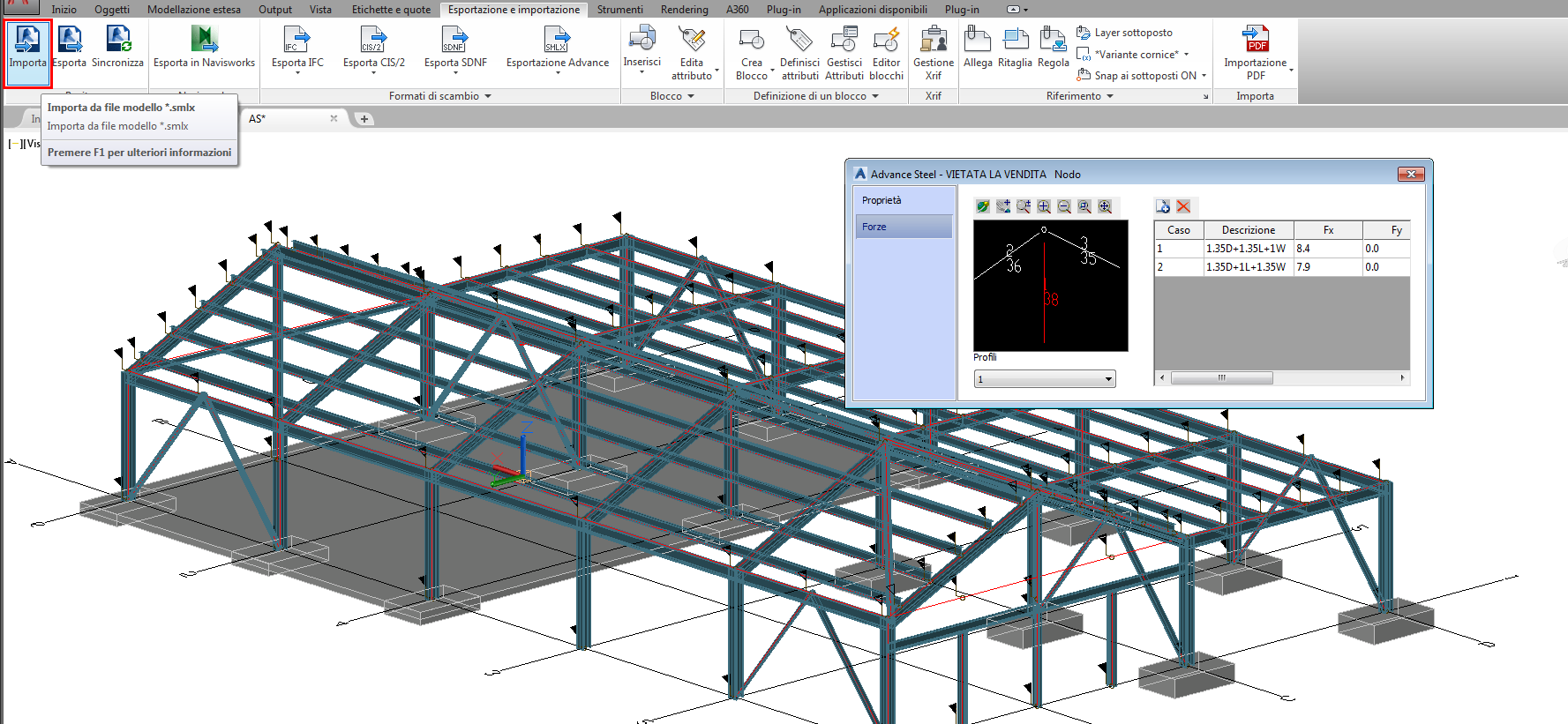Click the Inserisci block tool
1568x724 pixels.
(x=641, y=49)
